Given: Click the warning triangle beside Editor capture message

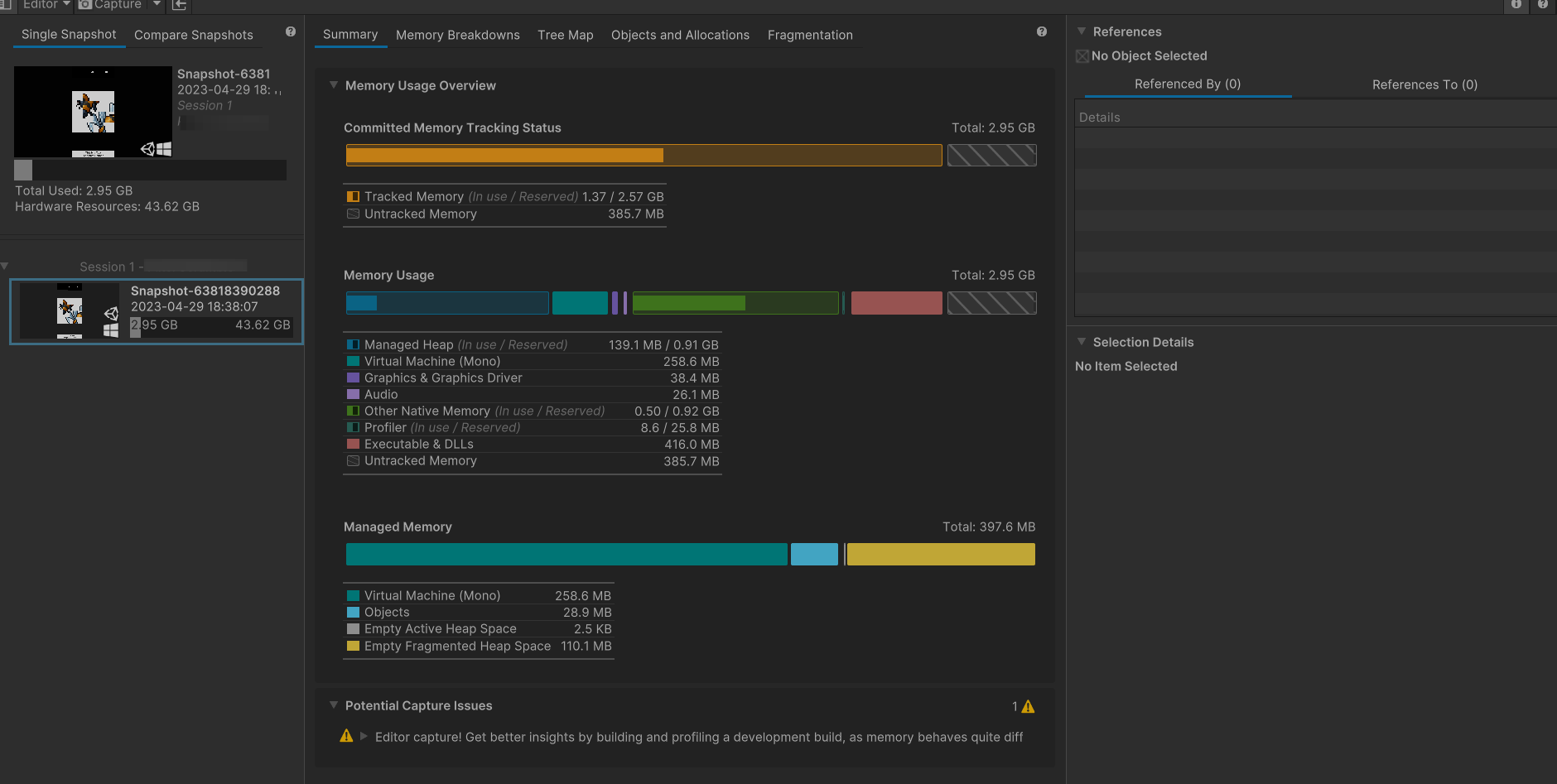Looking at the screenshot, I should click(346, 736).
